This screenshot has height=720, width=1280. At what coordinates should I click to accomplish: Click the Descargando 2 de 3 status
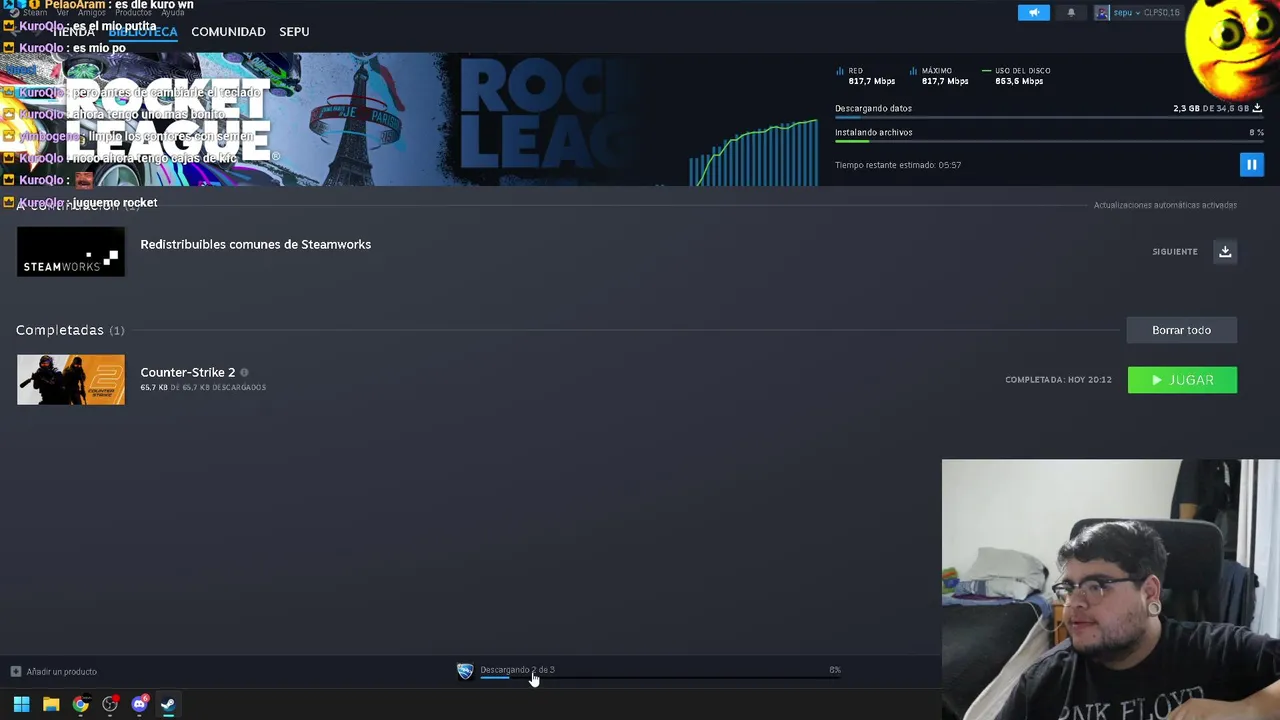tap(517, 670)
